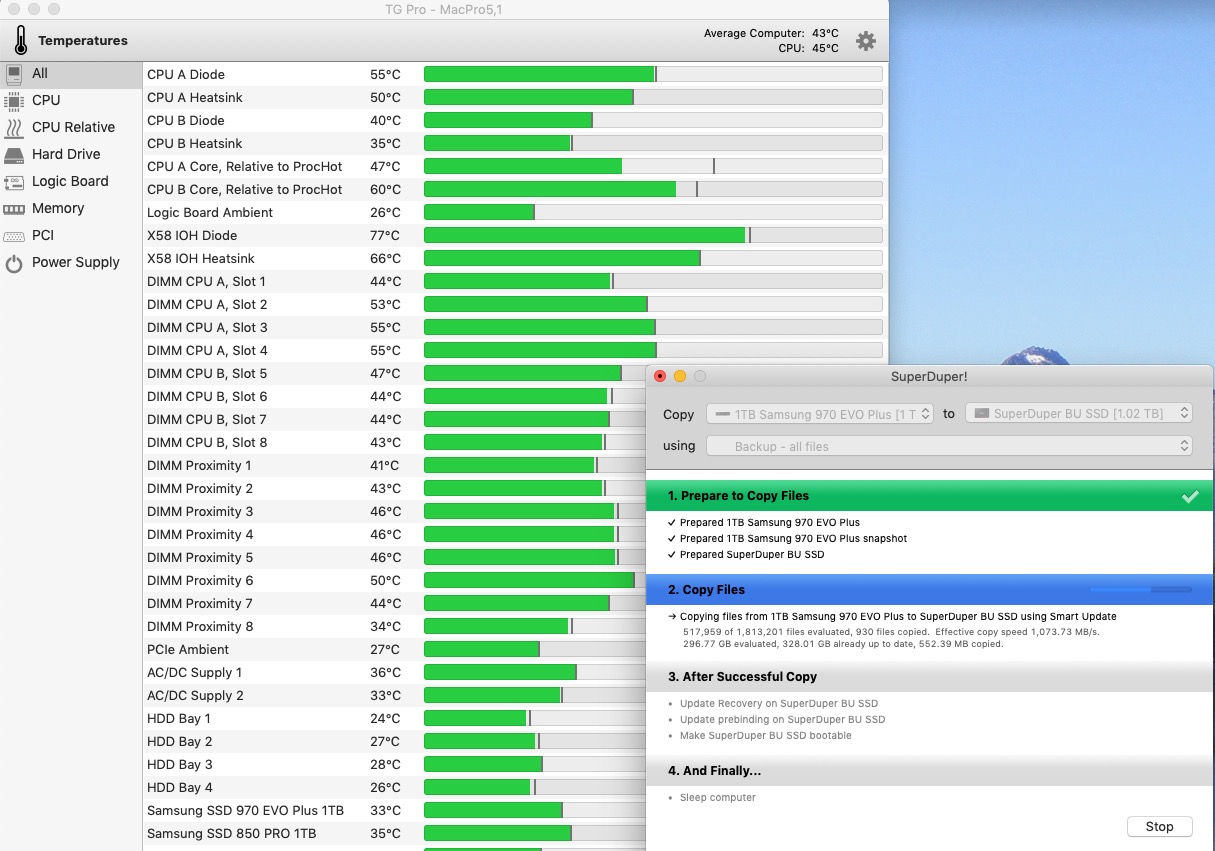Switch to Hard Drive category
The height and width of the screenshot is (851, 1215).
tap(71, 154)
